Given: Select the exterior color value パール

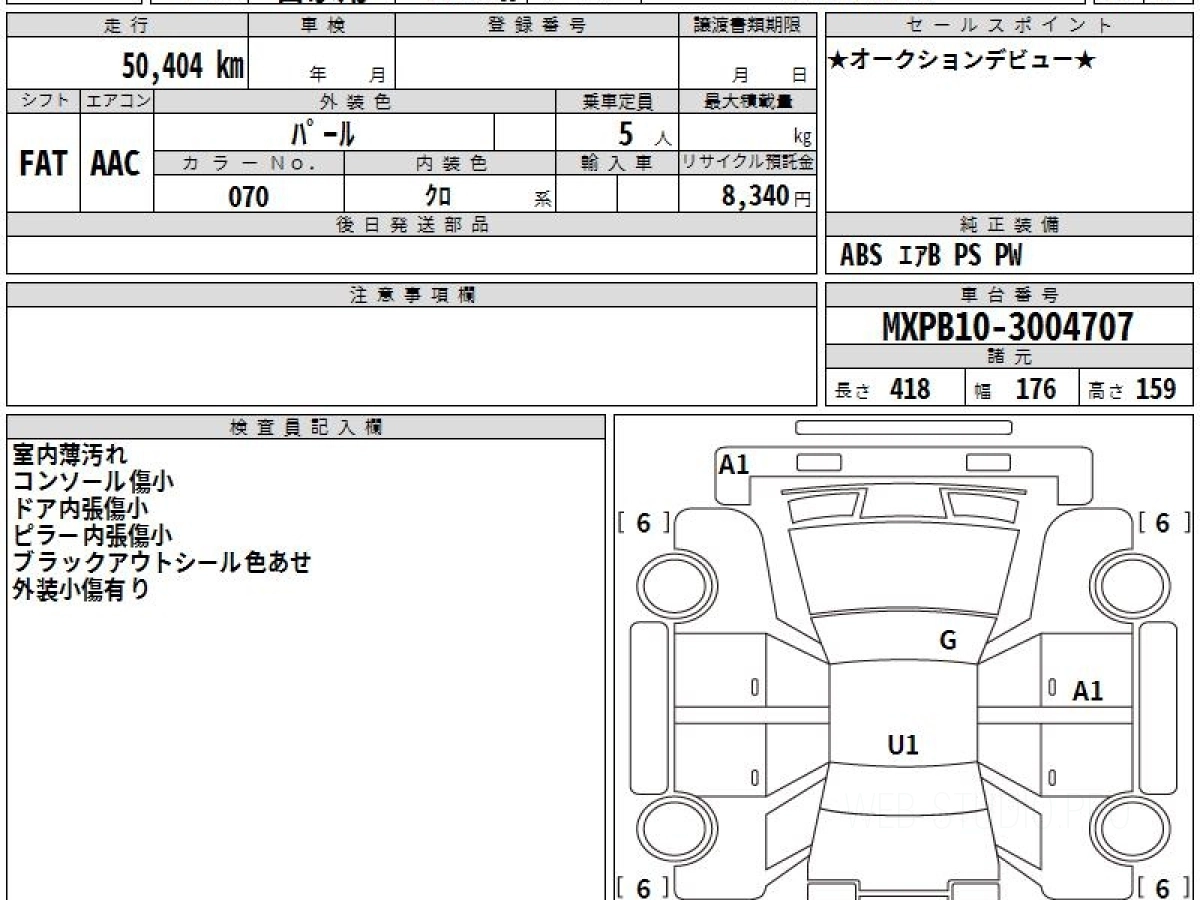Looking at the screenshot, I should [x=323, y=132].
